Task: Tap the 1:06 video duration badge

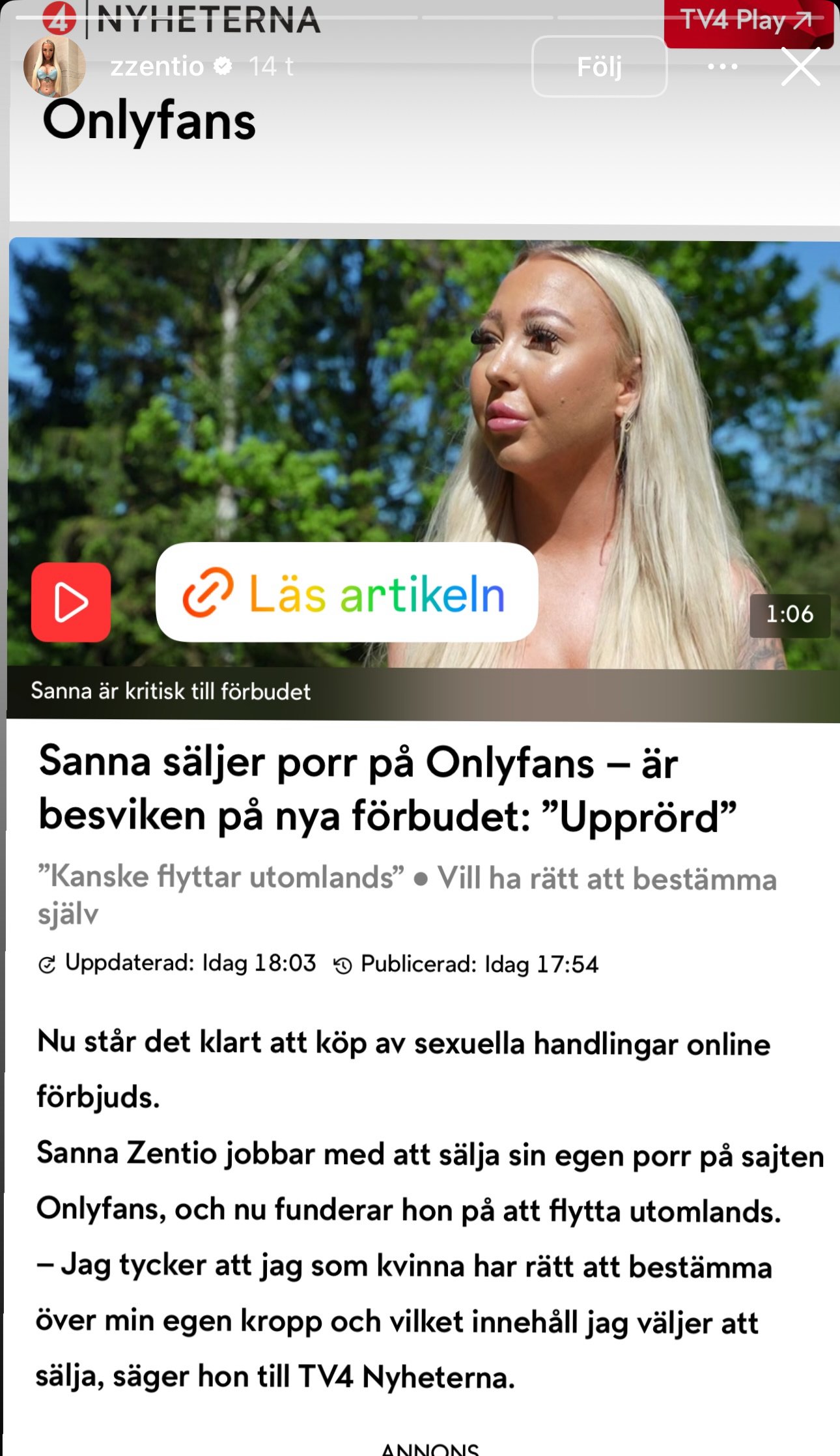Action: point(790,614)
